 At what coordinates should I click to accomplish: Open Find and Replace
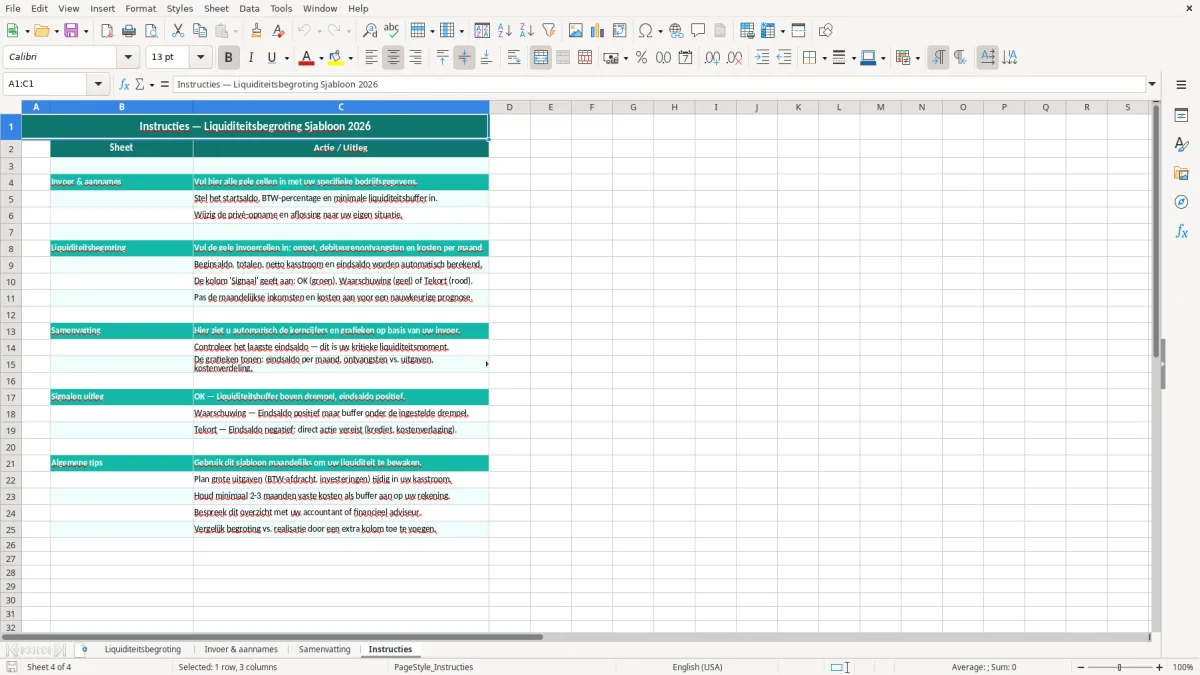pos(370,31)
